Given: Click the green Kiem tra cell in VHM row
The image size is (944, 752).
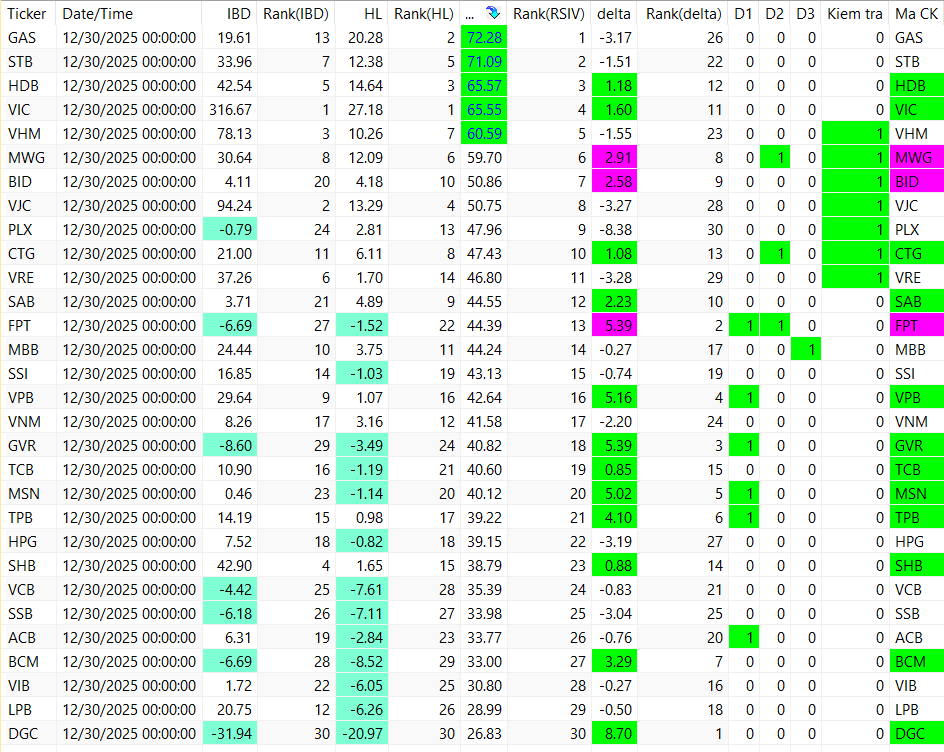Looking at the screenshot, I should click(855, 134).
